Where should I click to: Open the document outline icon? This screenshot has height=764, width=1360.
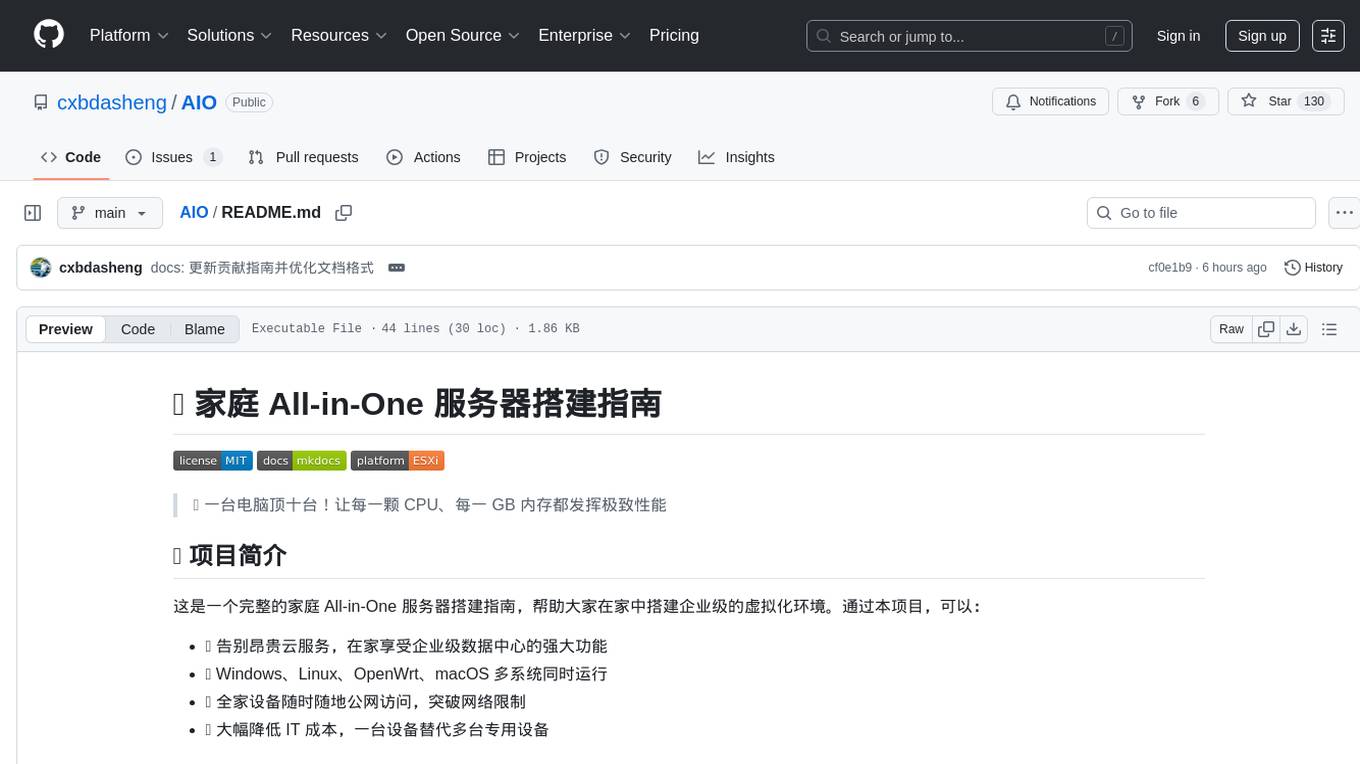tap(1329, 329)
